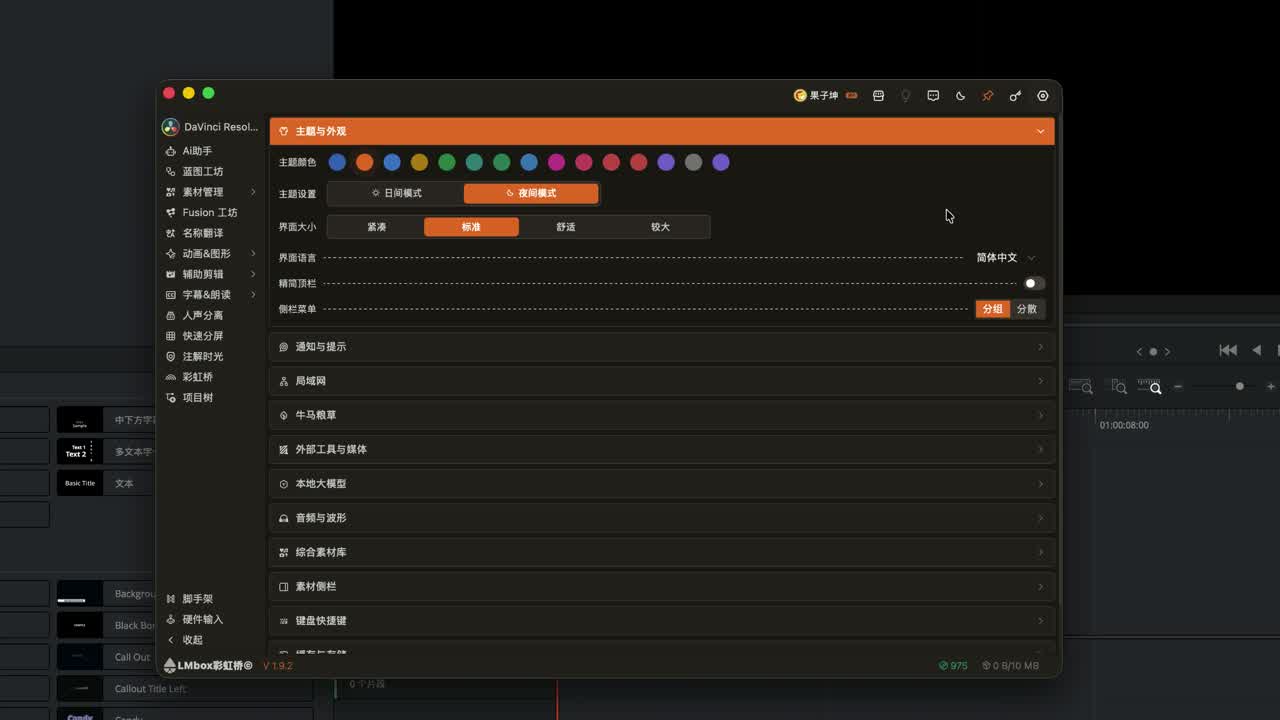The image size is (1280, 720).
Task: Set sidebar menu to 分组
Action: [x=993, y=309]
